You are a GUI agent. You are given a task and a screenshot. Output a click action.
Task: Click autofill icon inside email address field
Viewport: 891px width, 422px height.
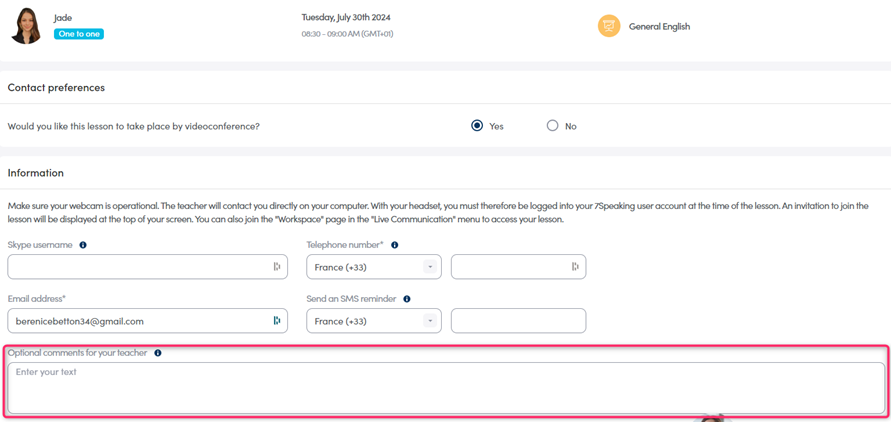tap(277, 321)
